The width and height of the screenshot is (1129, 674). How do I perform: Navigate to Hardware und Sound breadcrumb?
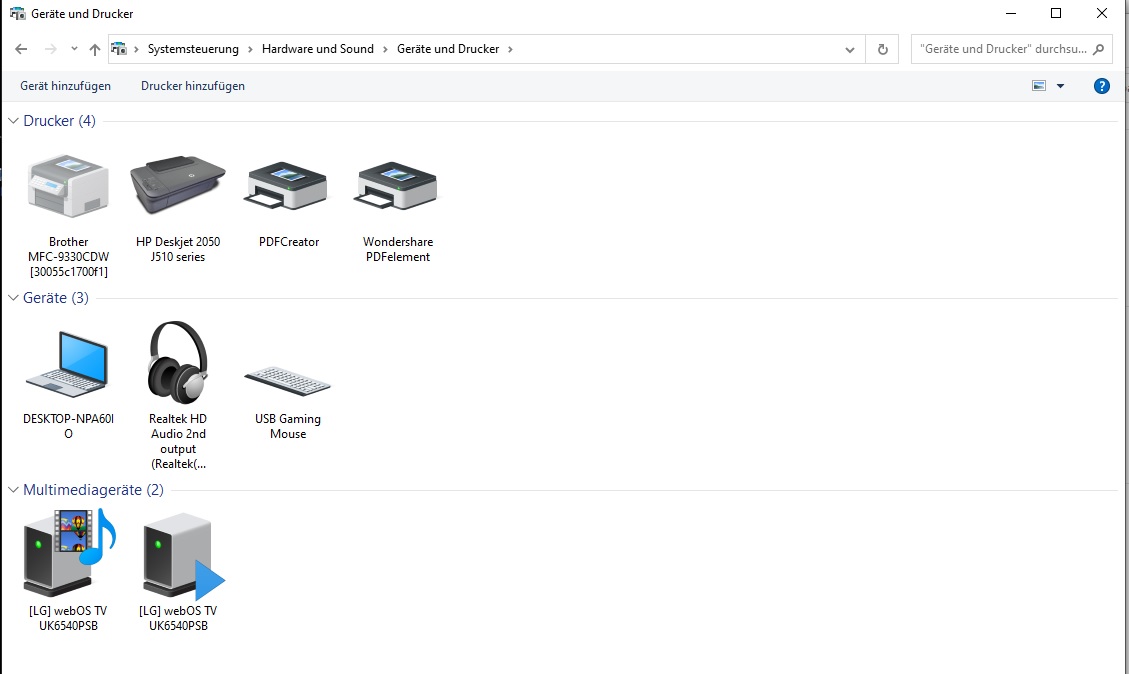tap(318, 49)
